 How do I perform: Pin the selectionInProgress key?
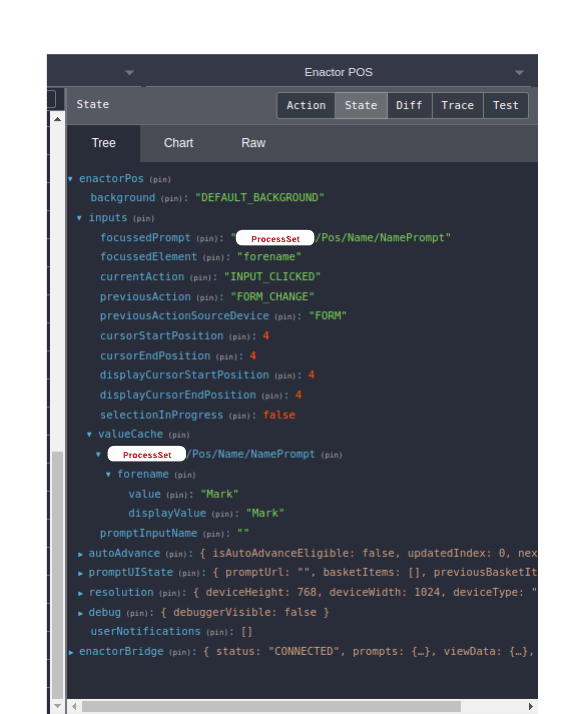click(x=240, y=416)
